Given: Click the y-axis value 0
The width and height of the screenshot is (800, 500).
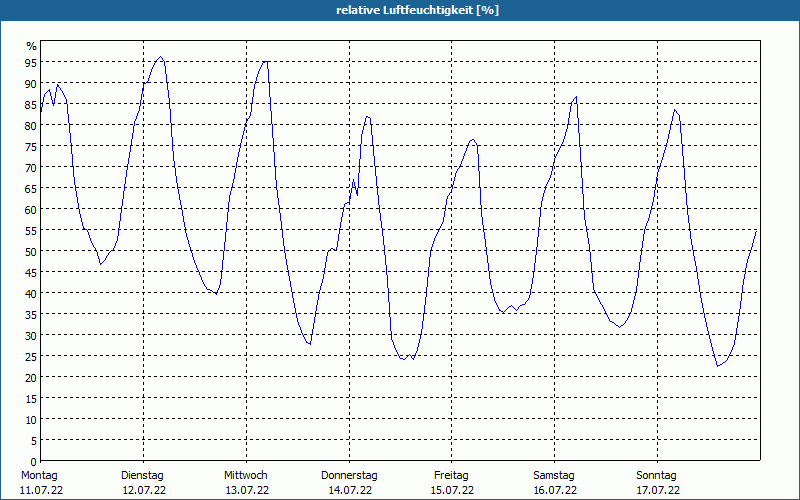Looking at the screenshot, I should point(34,462).
